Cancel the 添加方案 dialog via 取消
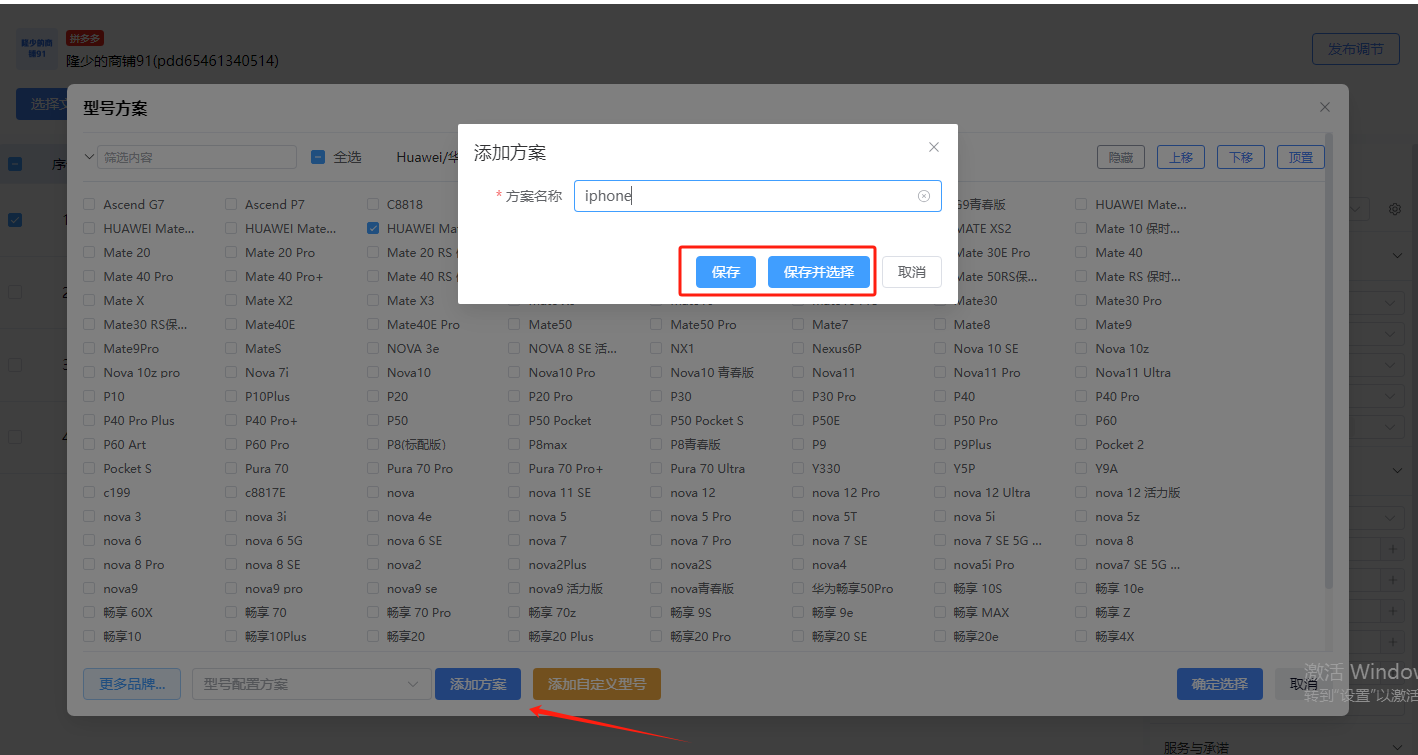 point(912,272)
